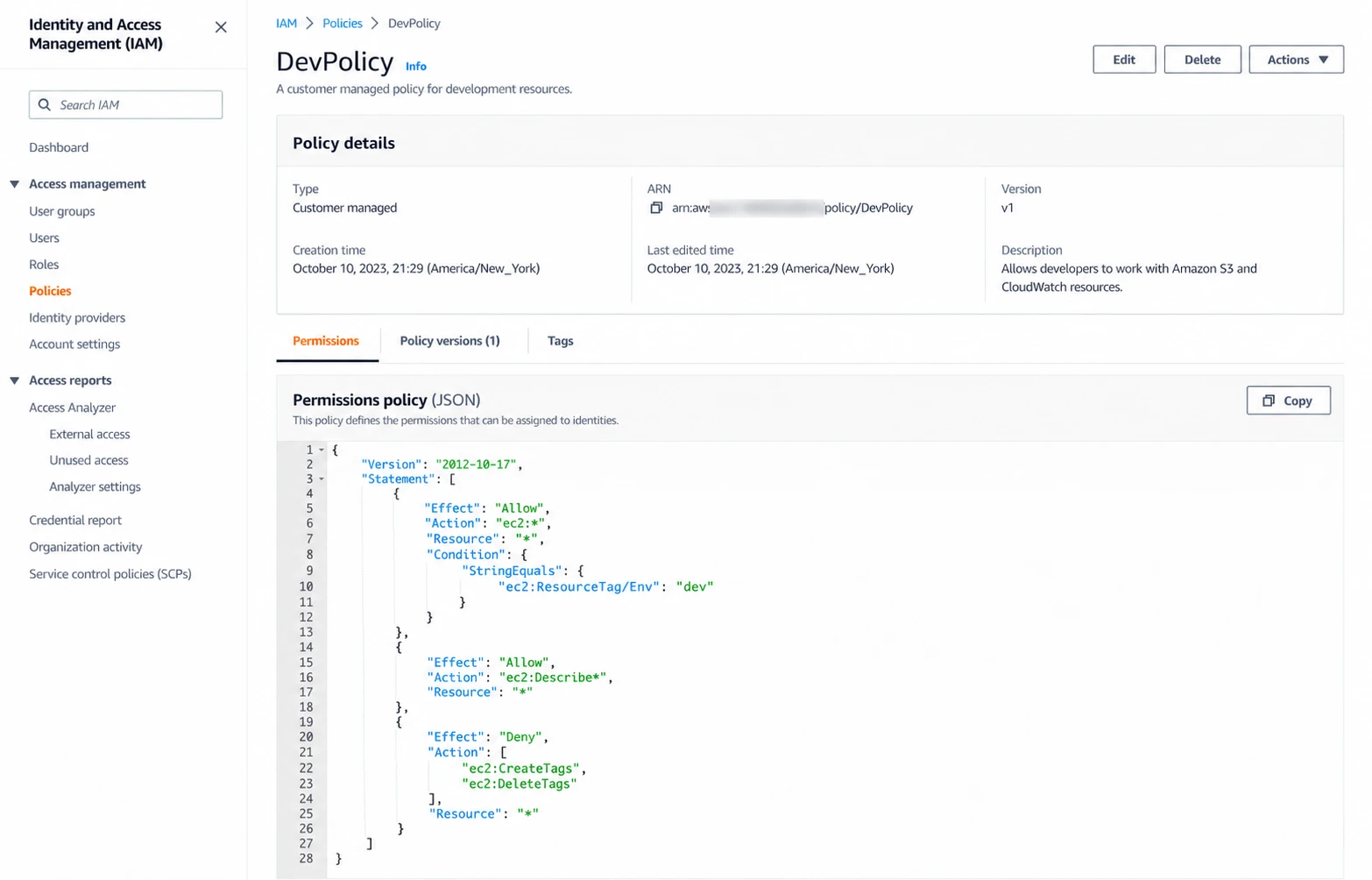Screen dimensions: 1372x880
Task: Fold the Statement array at line 3
Action: click(322, 479)
